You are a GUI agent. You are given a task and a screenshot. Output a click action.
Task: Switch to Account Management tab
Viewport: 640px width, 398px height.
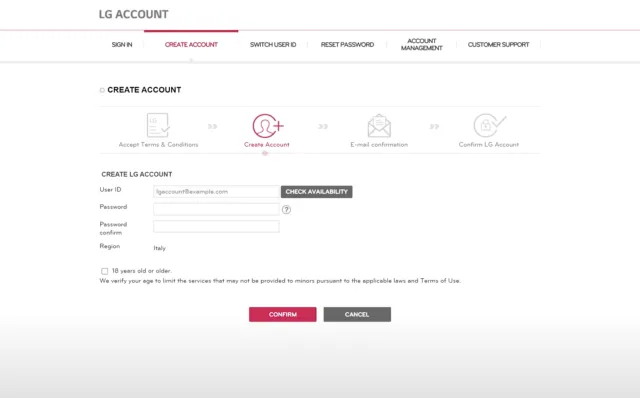[422, 44]
